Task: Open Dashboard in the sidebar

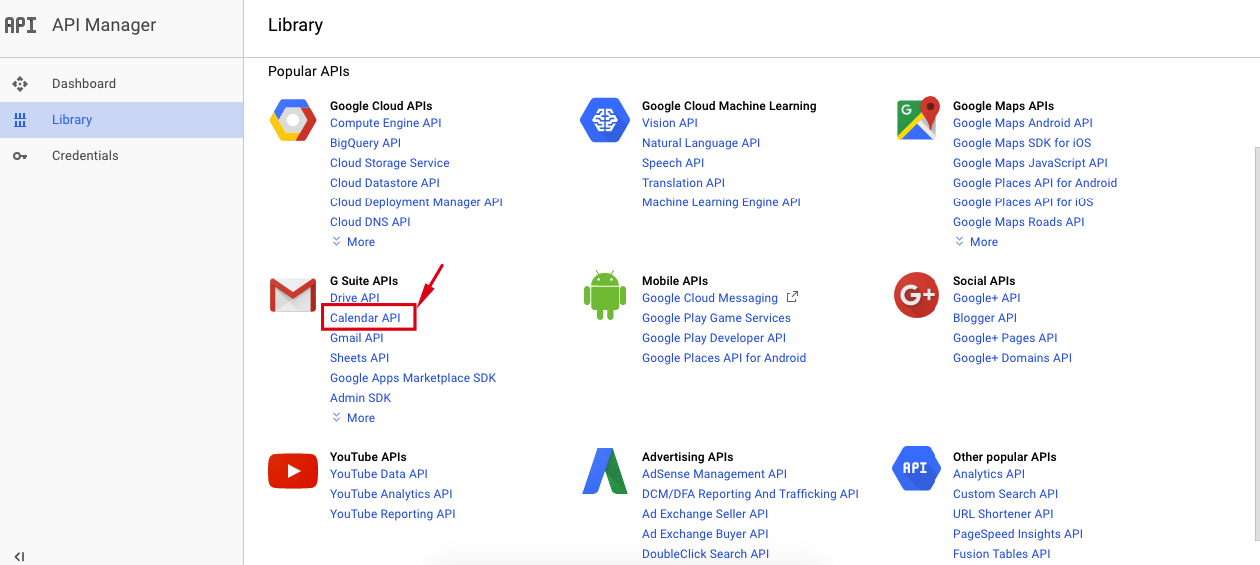Action: click(84, 84)
